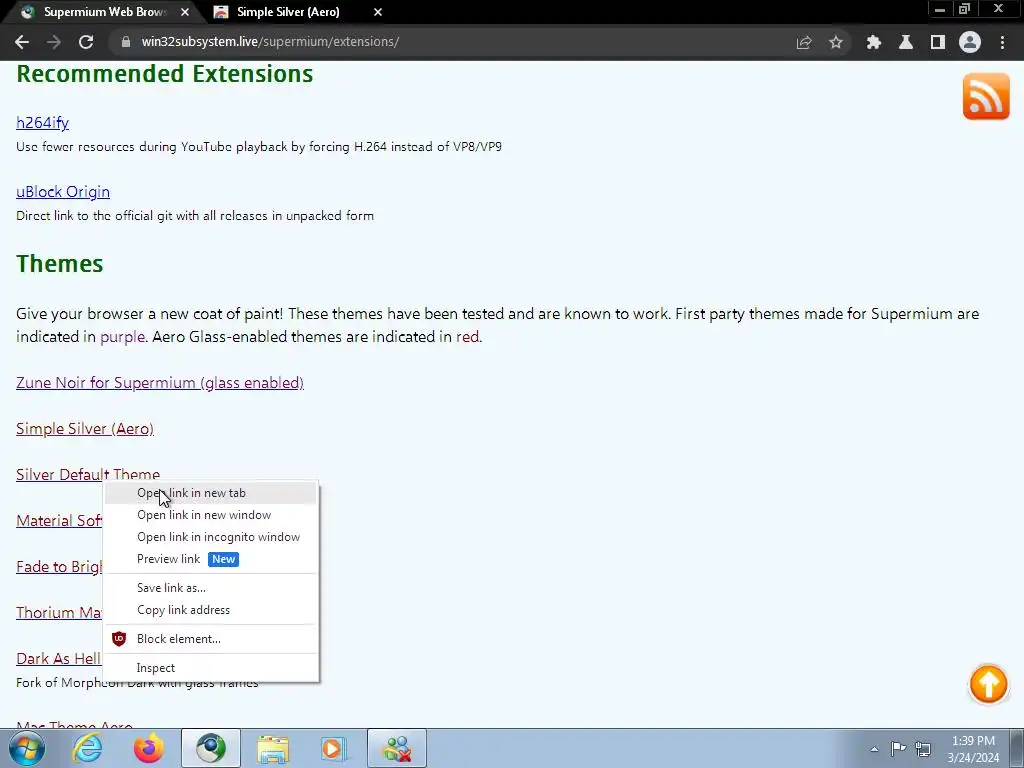
Task: Share this page icon
Action: [804, 42]
